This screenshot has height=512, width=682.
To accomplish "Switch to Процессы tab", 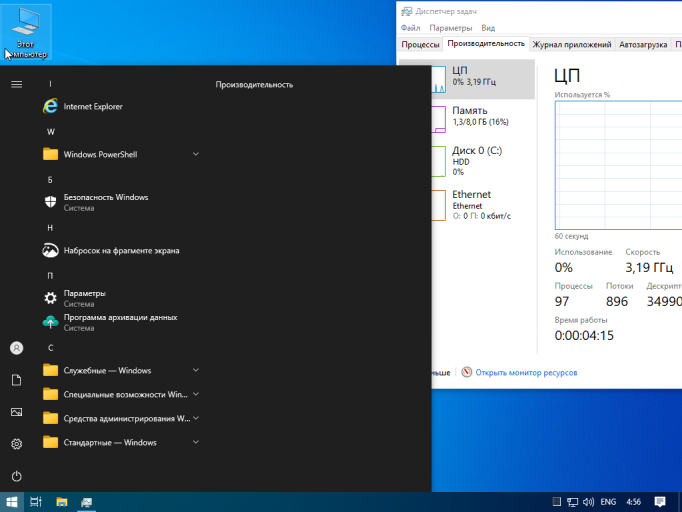I will 420,44.
